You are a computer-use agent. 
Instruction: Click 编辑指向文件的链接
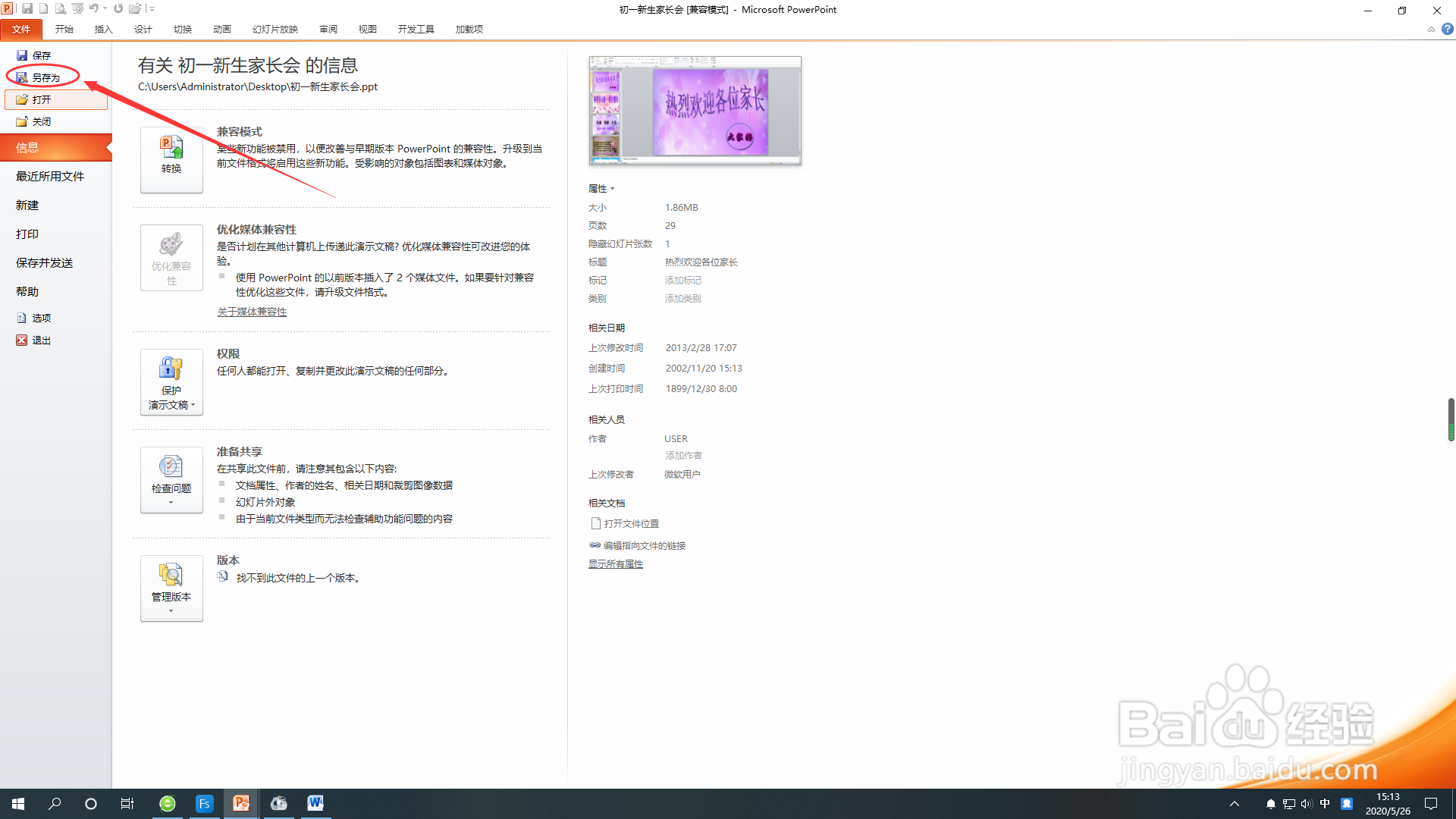pyautogui.click(x=637, y=545)
